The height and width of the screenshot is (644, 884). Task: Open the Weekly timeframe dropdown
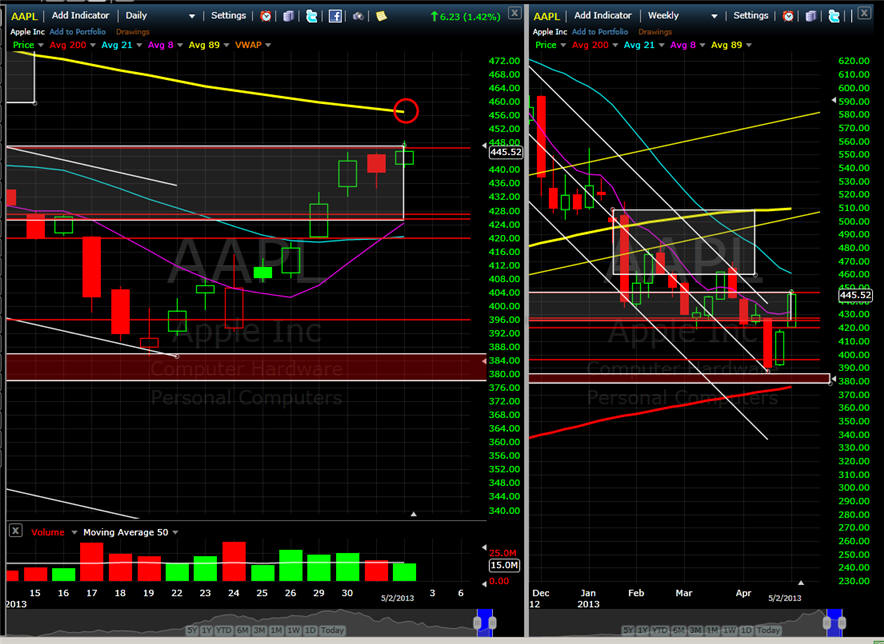click(714, 16)
